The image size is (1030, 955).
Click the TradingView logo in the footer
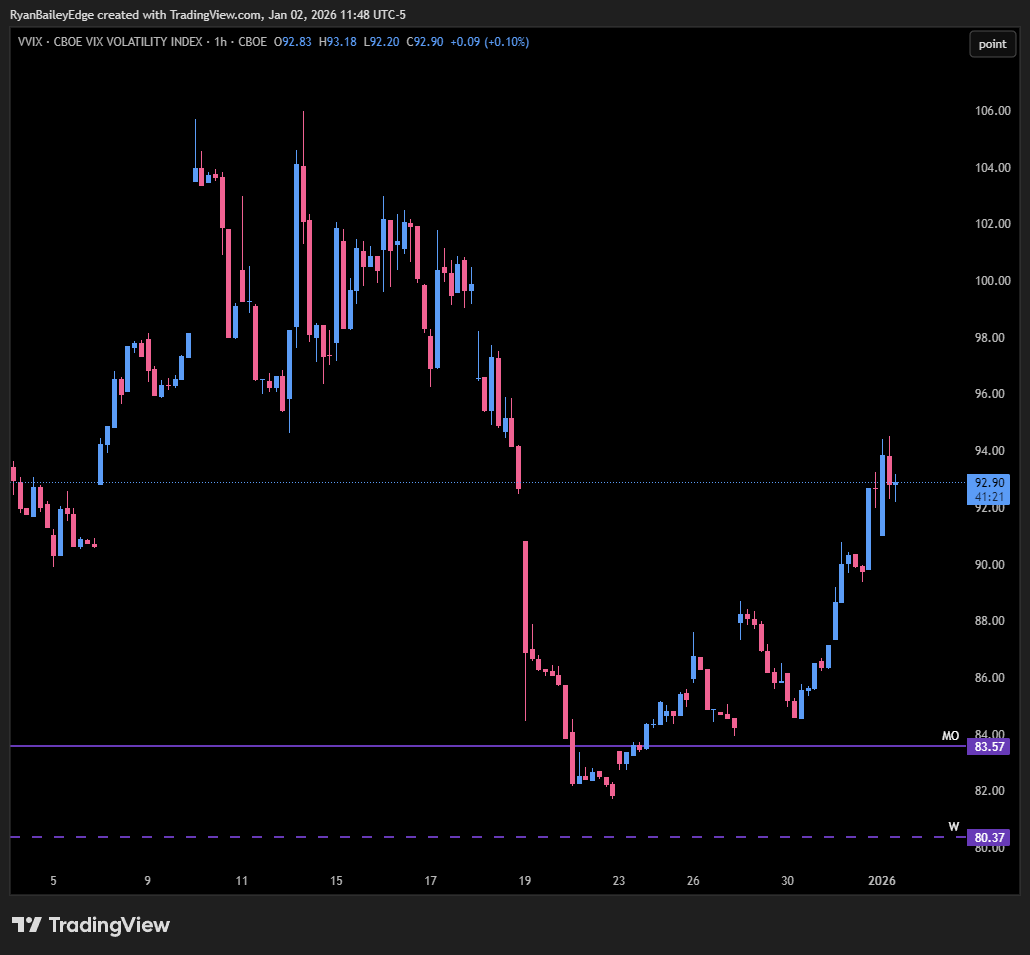click(91, 925)
